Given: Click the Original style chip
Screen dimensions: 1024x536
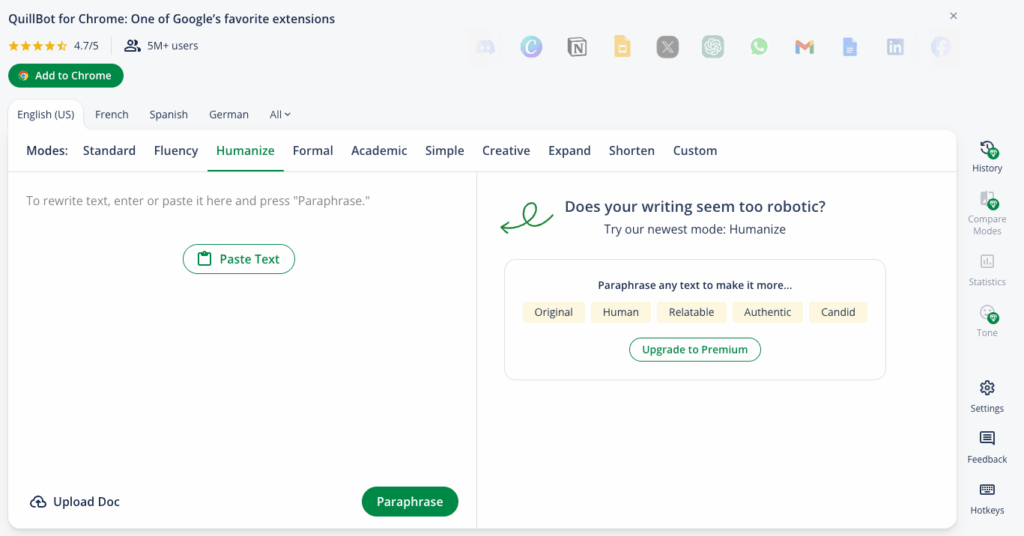Looking at the screenshot, I should [x=553, y=312].
